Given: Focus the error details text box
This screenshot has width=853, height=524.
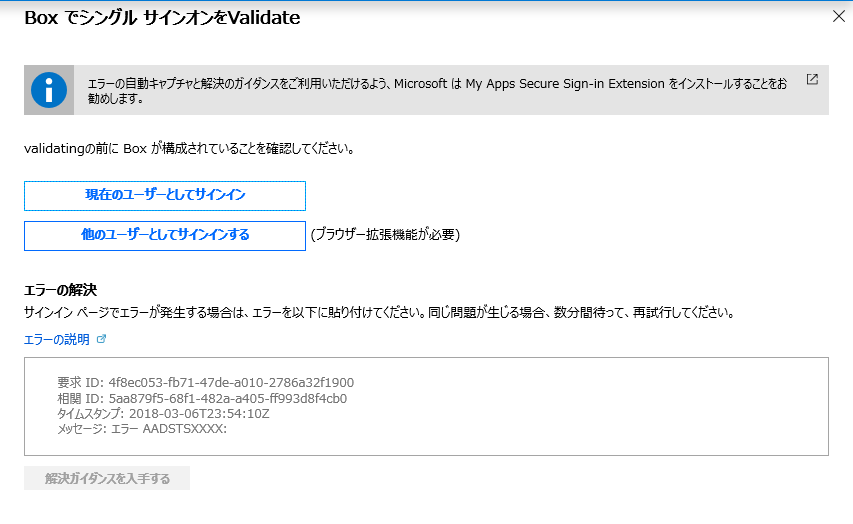Looking at the screenshot, I should [x=426, y=406].
